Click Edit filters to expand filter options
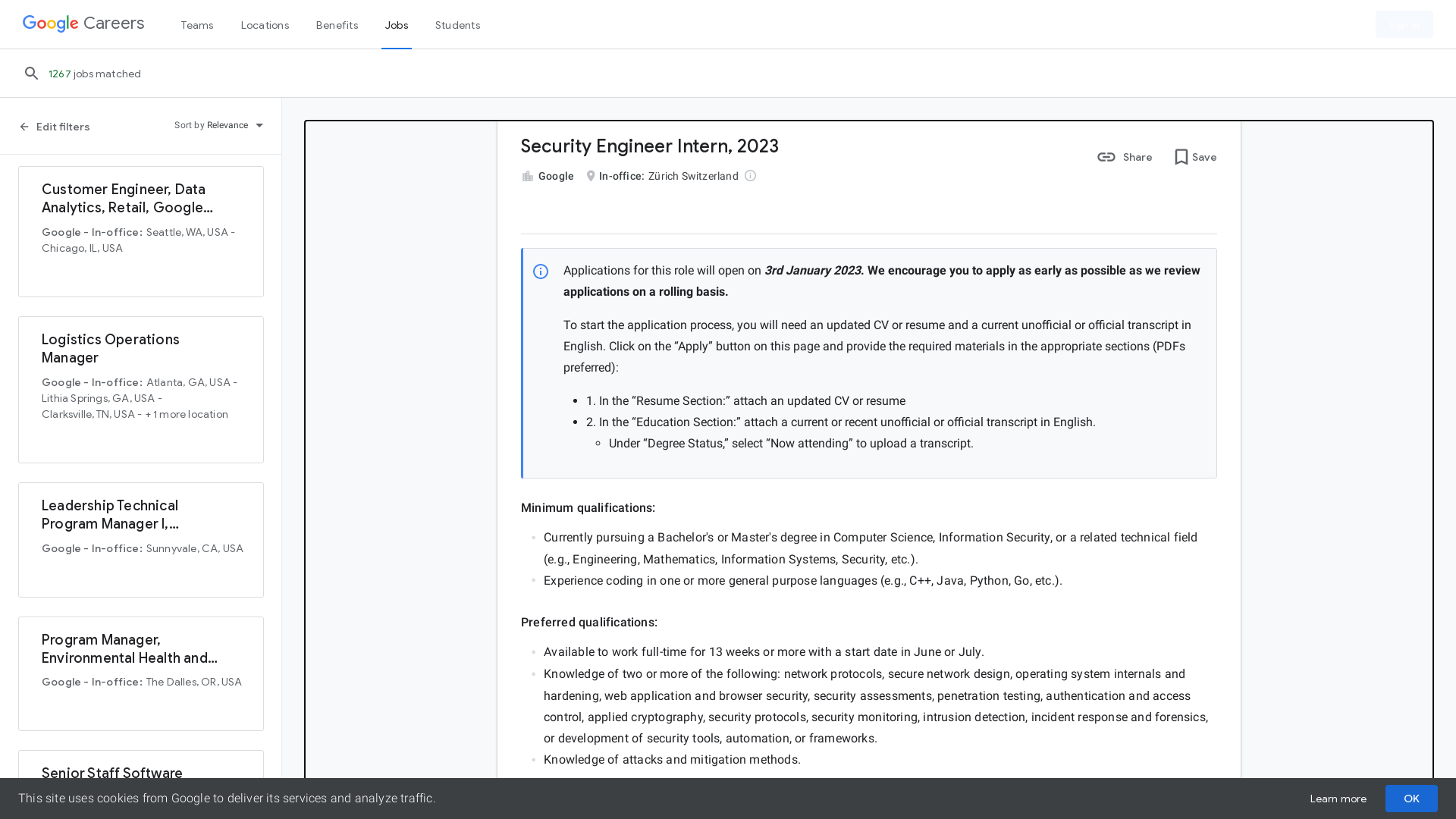Viewport: 1456px width, 819px height. coord(55,126)
